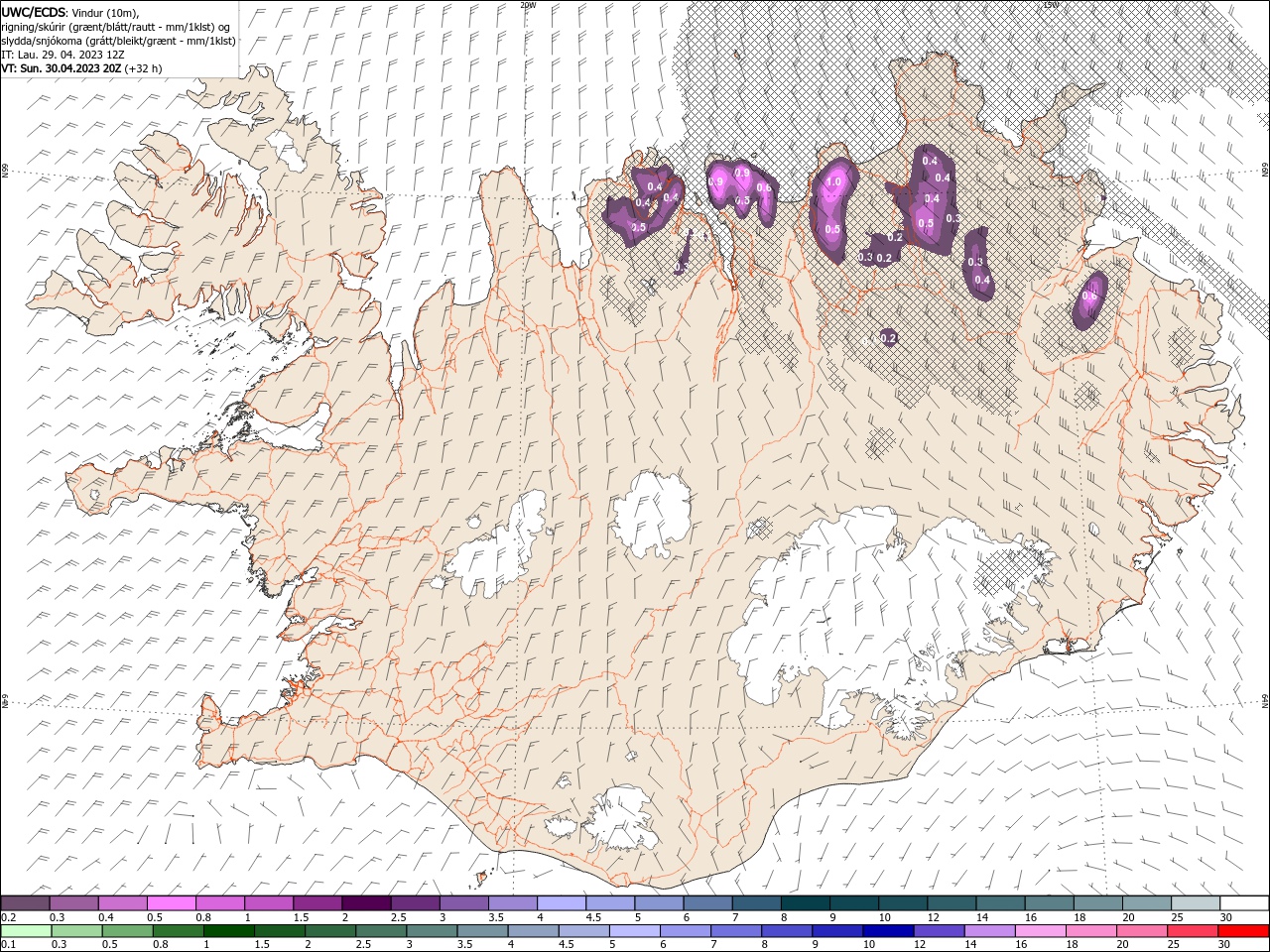Click the '20W' longitude label at top edge
Image resolution: width=1270 pixels, height=952 pixels.
tap(528, 5)
